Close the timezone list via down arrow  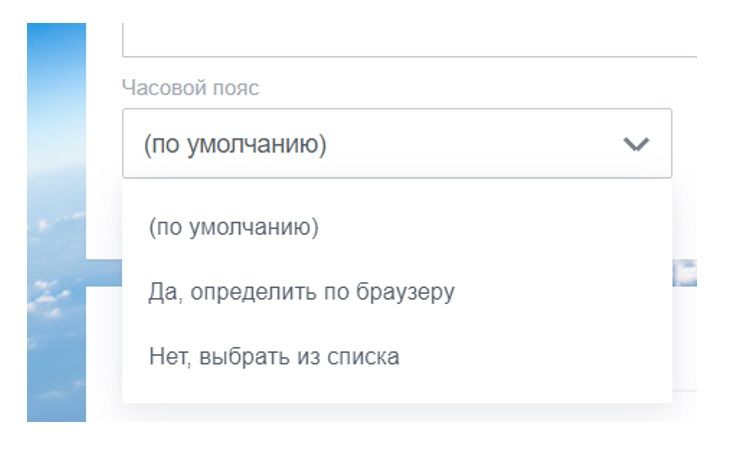tap(636, 145)
